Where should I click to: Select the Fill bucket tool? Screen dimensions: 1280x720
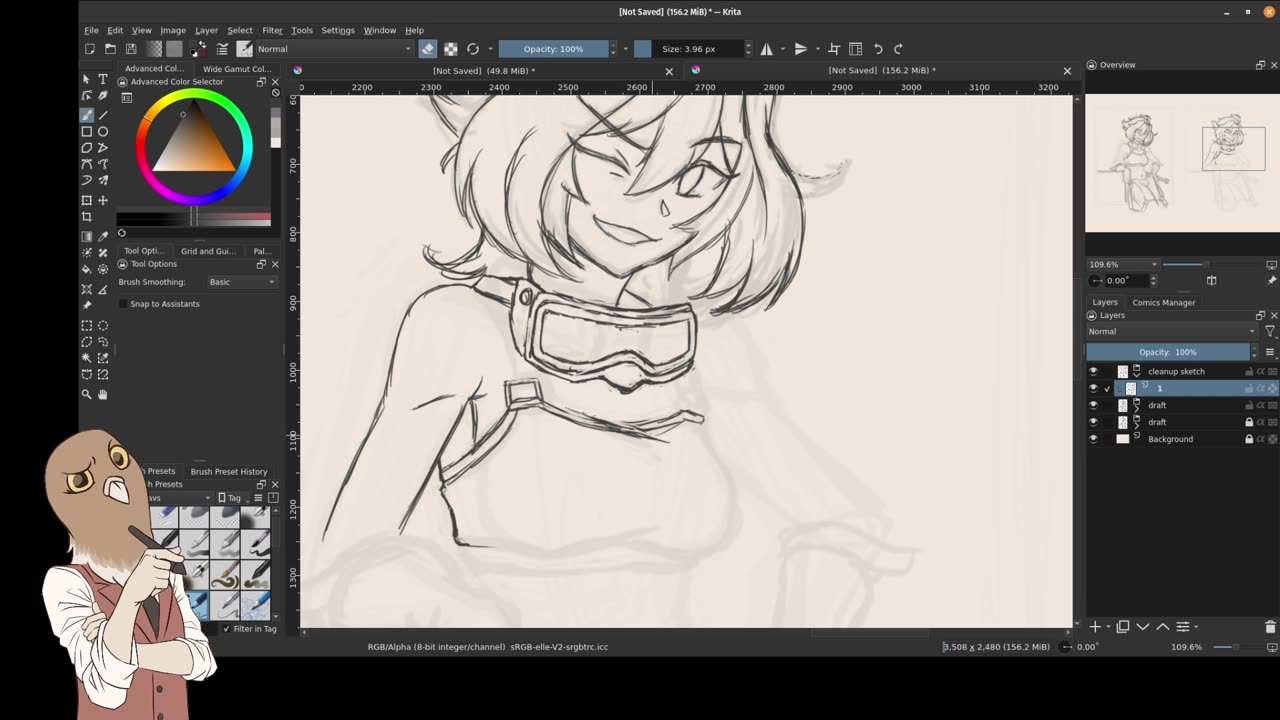tap(87, 269)
